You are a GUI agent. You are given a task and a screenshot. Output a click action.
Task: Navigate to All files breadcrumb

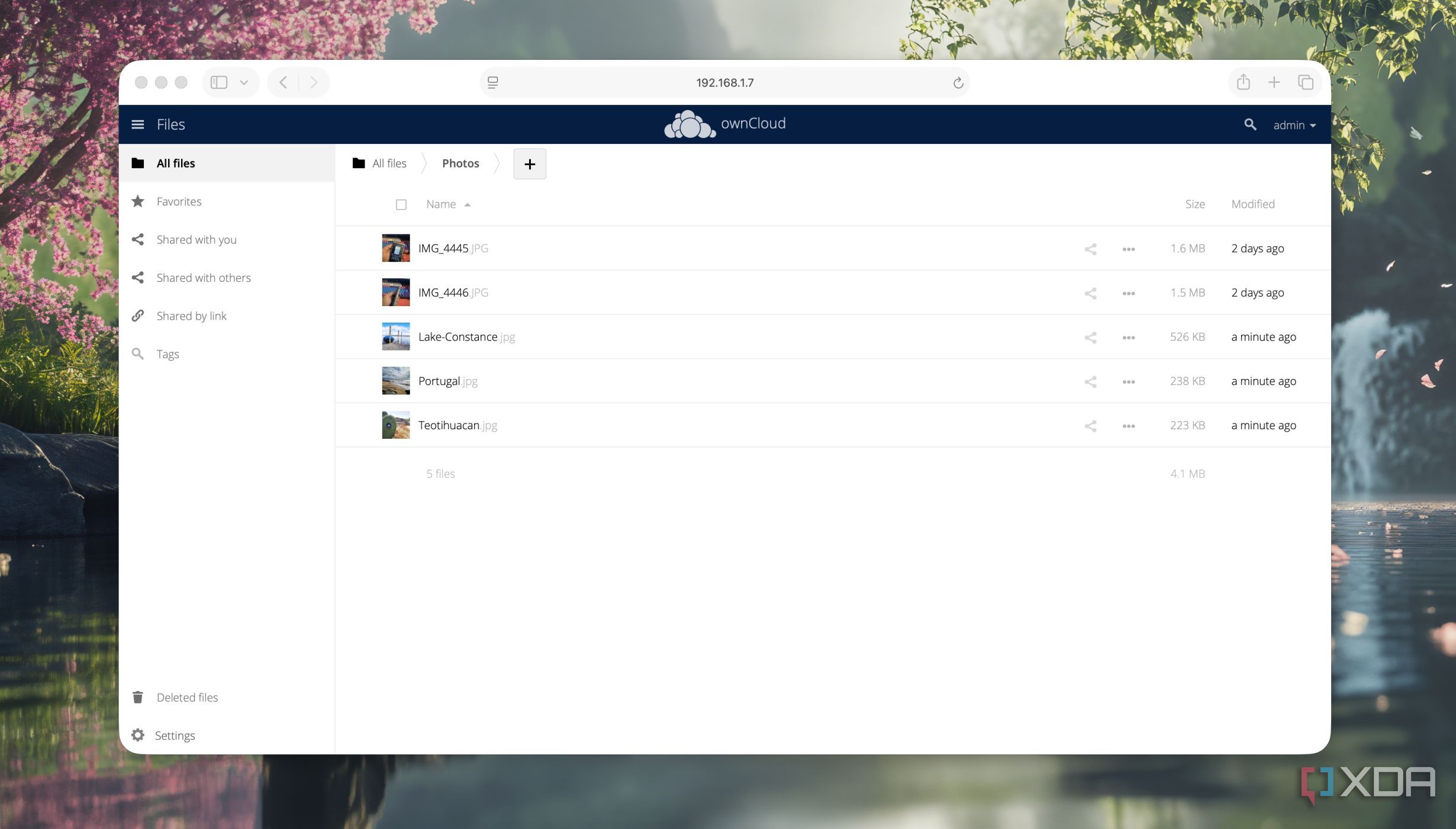pos(379,163)
